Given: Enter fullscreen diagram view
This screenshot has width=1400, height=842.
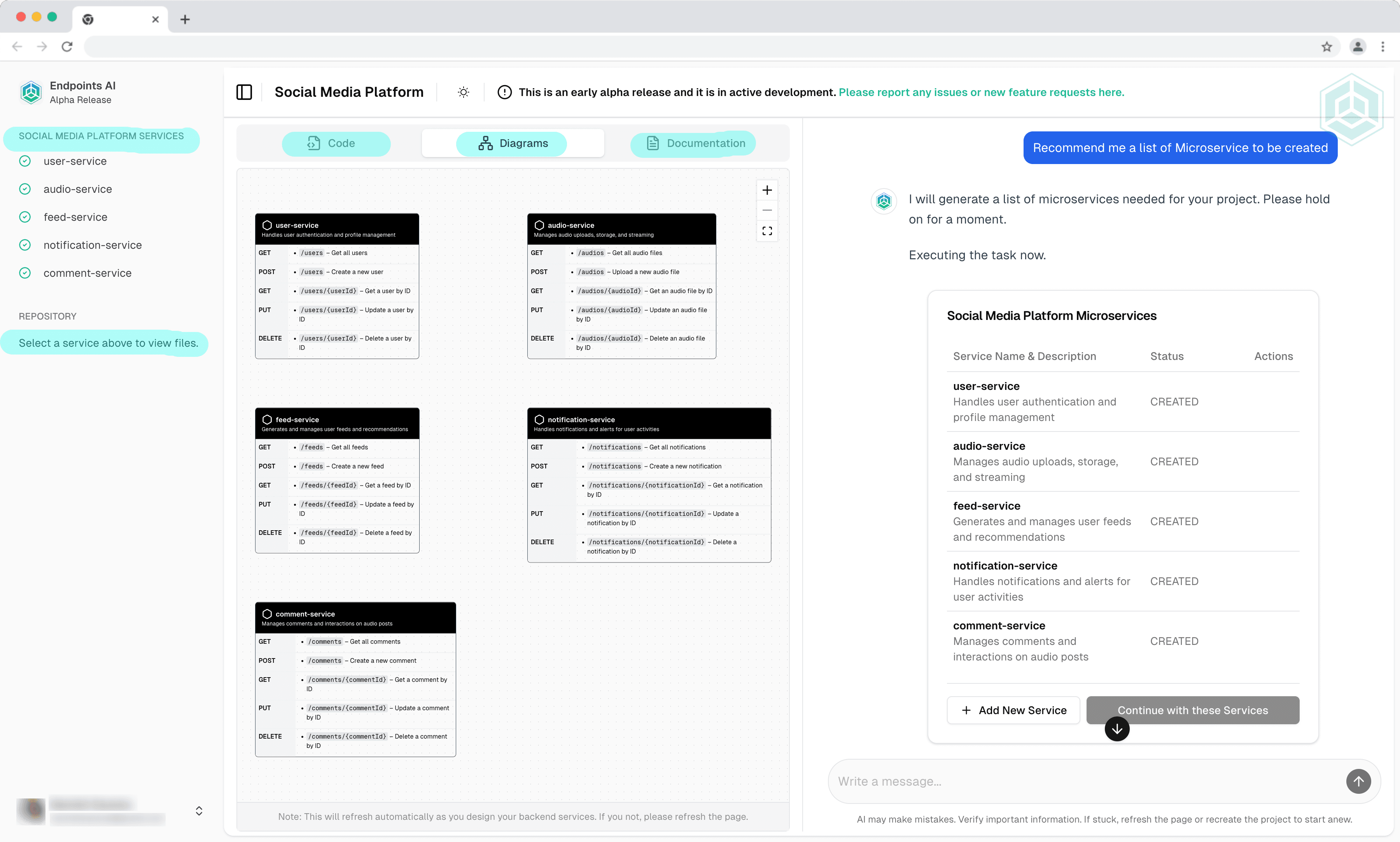Looking at the screenshot, I should 766,231.
